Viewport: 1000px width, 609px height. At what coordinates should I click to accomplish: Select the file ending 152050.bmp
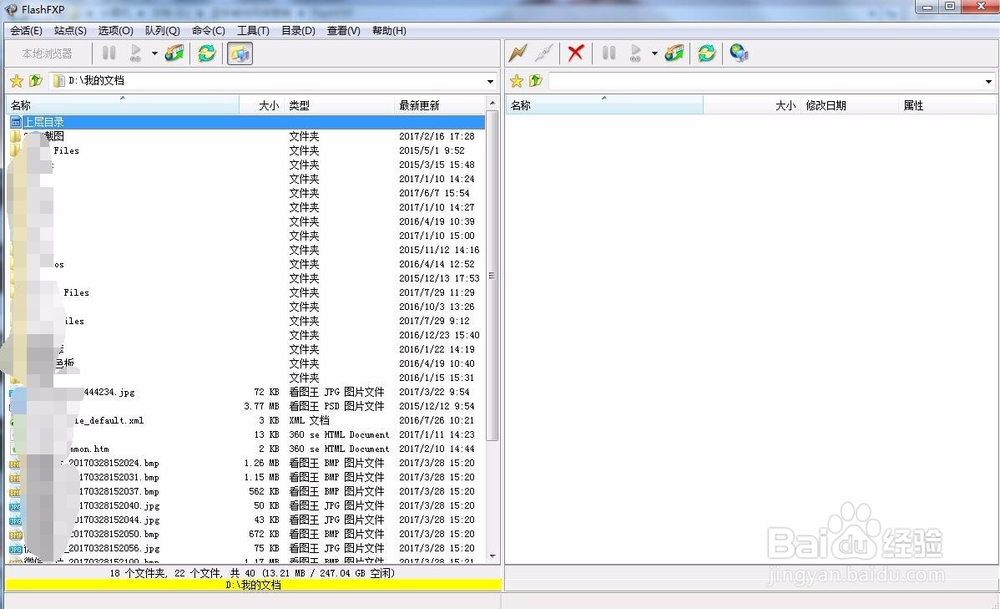click(x=246, y=534)
